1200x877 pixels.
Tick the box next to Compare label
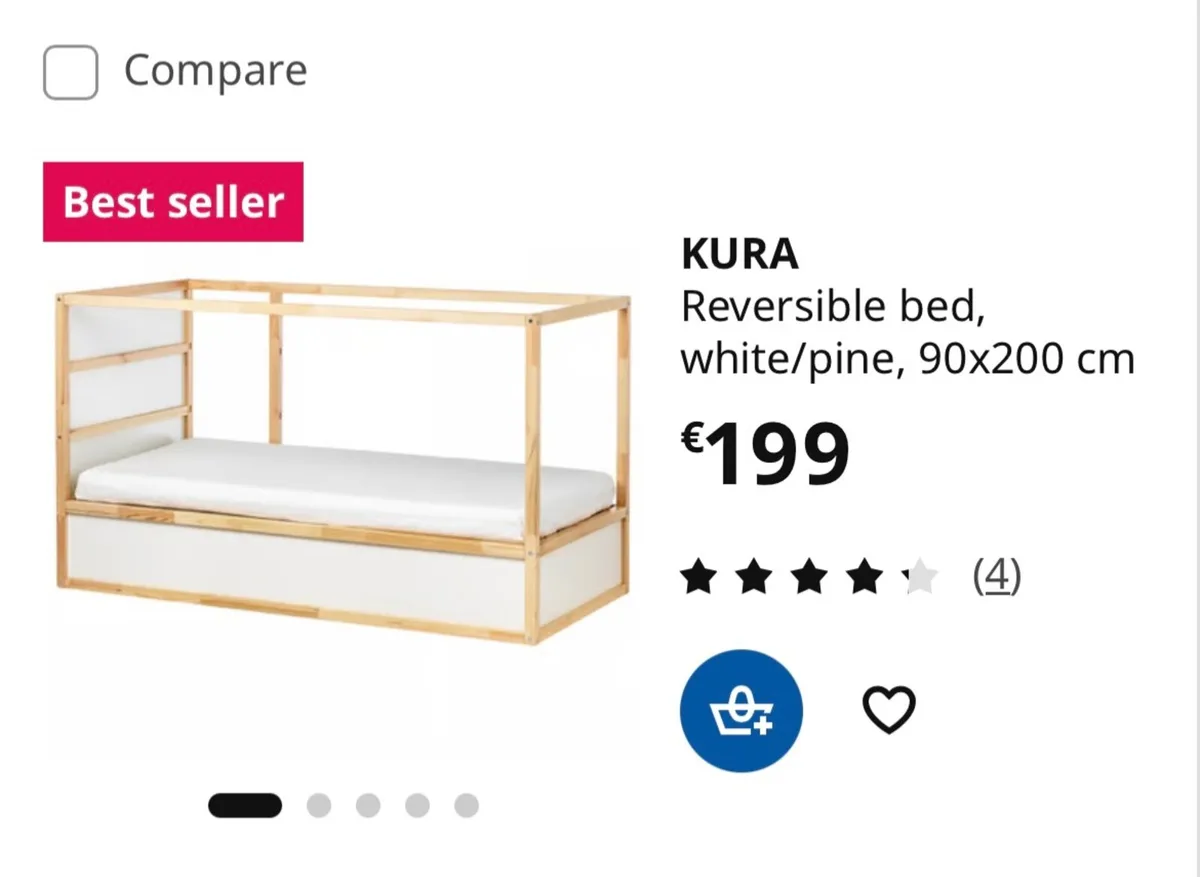(70, 71)
